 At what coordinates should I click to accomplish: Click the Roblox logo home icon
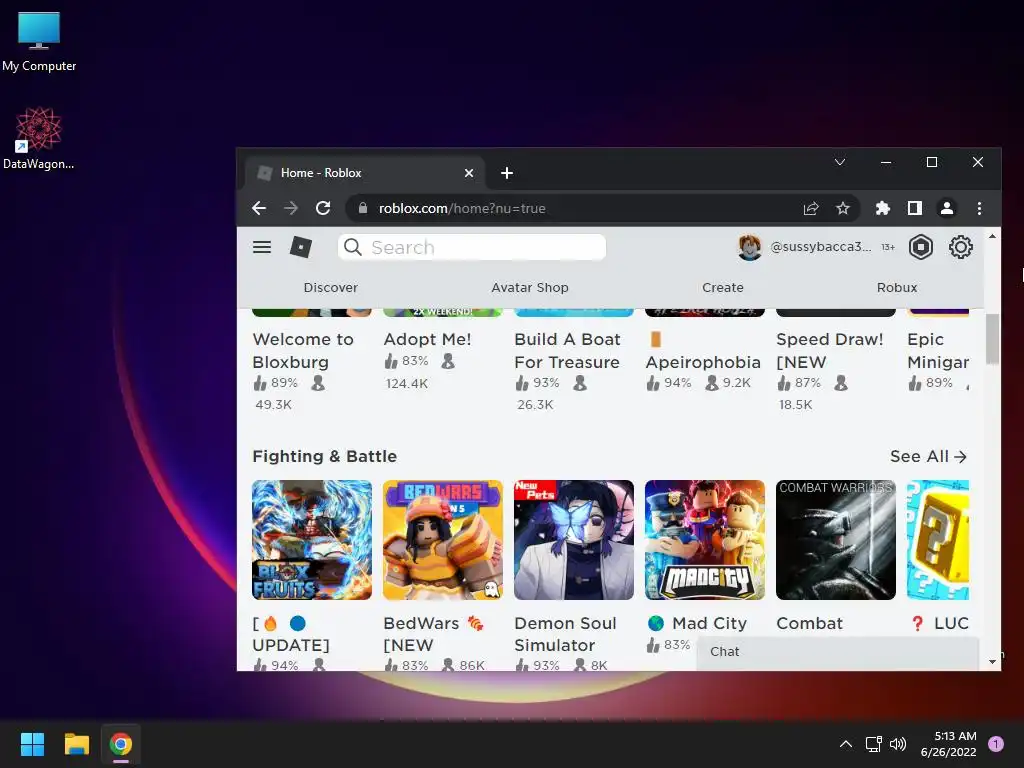pyautogui.click(x=300, y=247)
